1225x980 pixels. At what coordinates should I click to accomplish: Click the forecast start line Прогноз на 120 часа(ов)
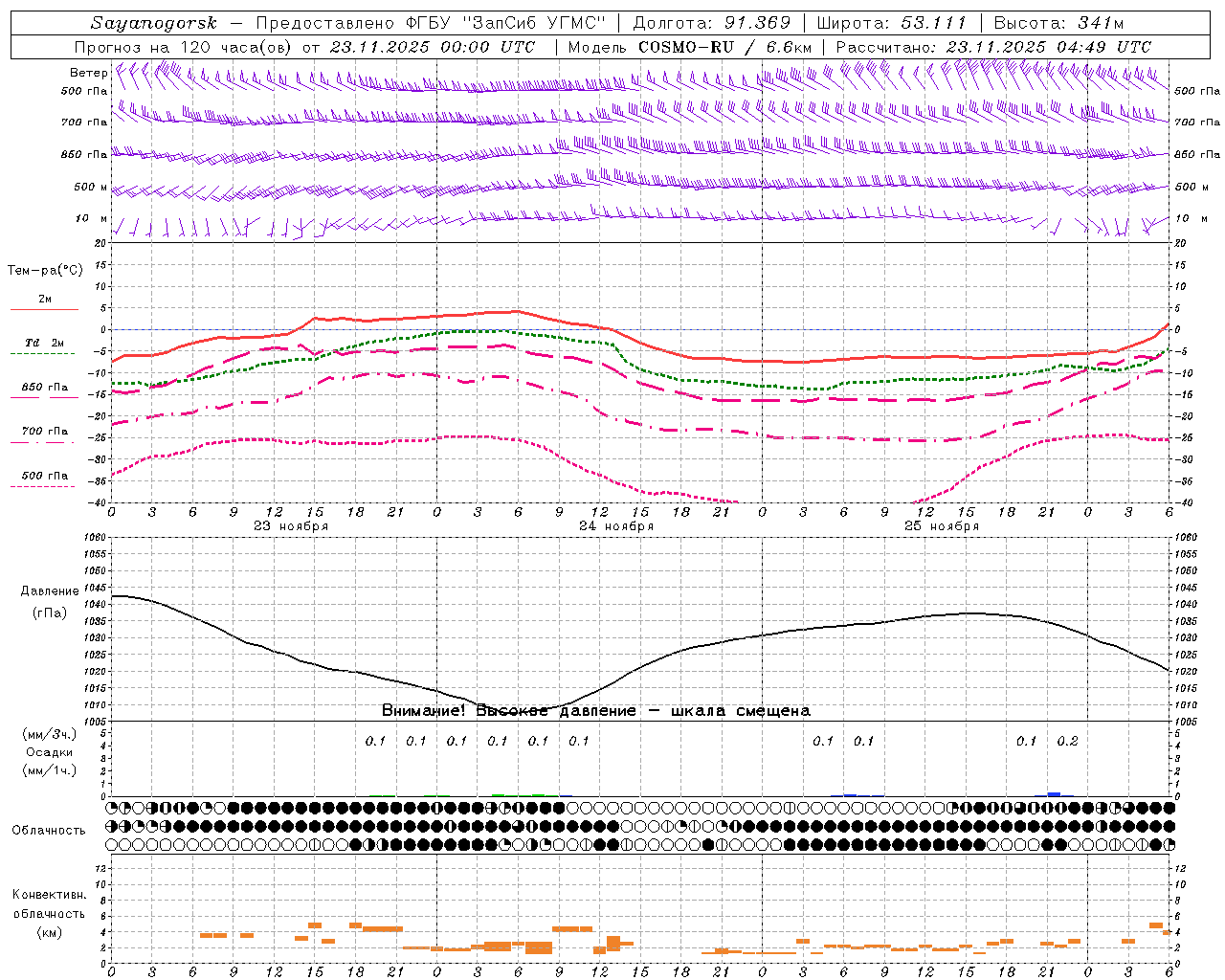click(x=184, y=47)
